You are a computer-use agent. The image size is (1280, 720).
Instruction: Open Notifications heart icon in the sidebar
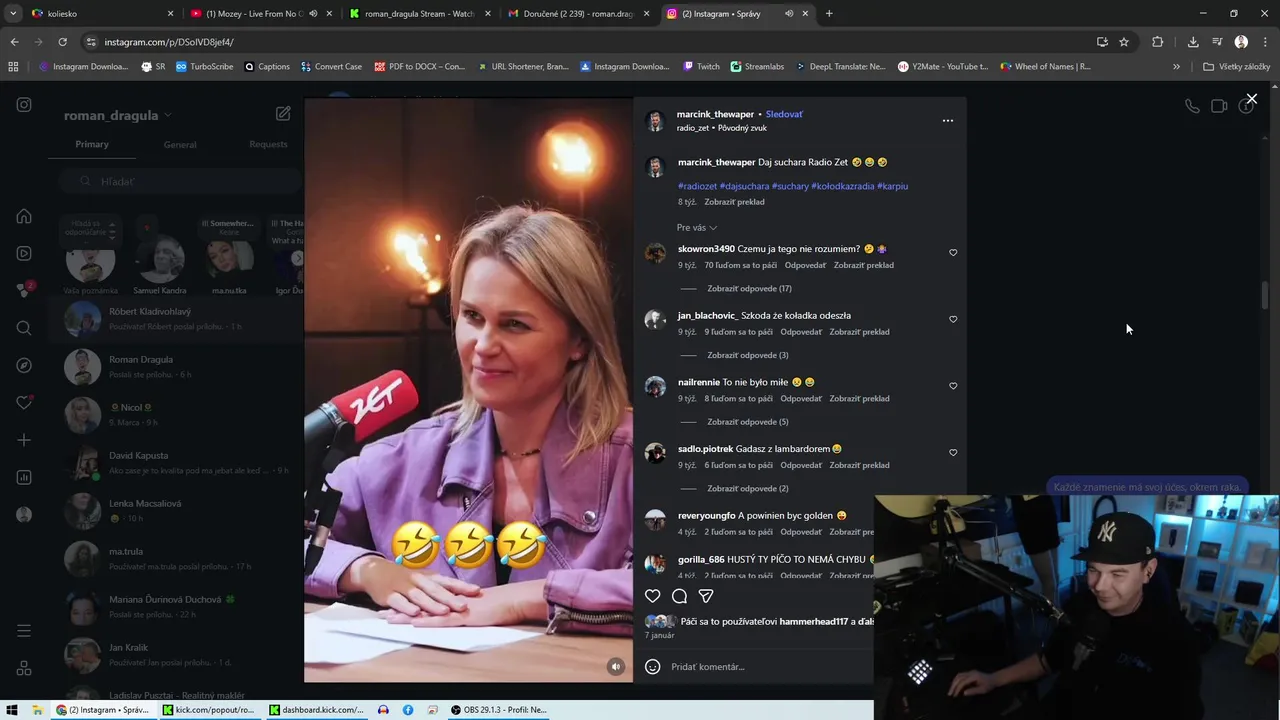[x=24, y=402]
